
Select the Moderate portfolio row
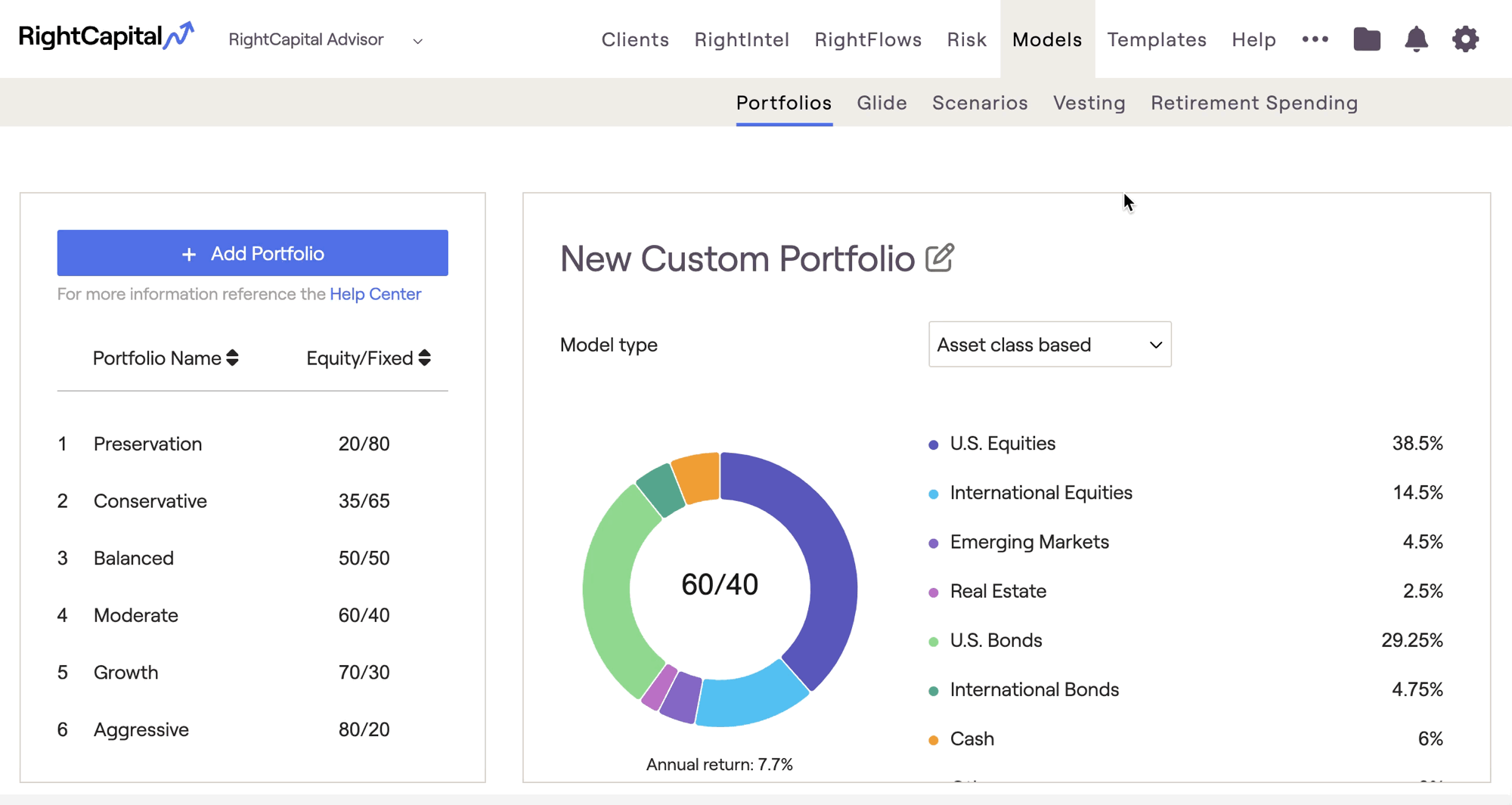click(253, 615)
